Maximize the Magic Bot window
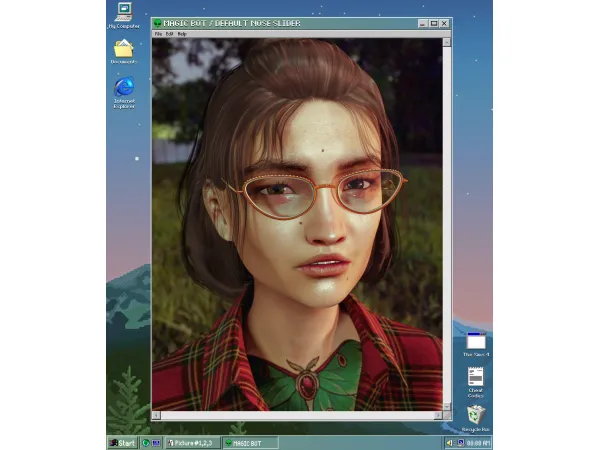 coord(434,24)
